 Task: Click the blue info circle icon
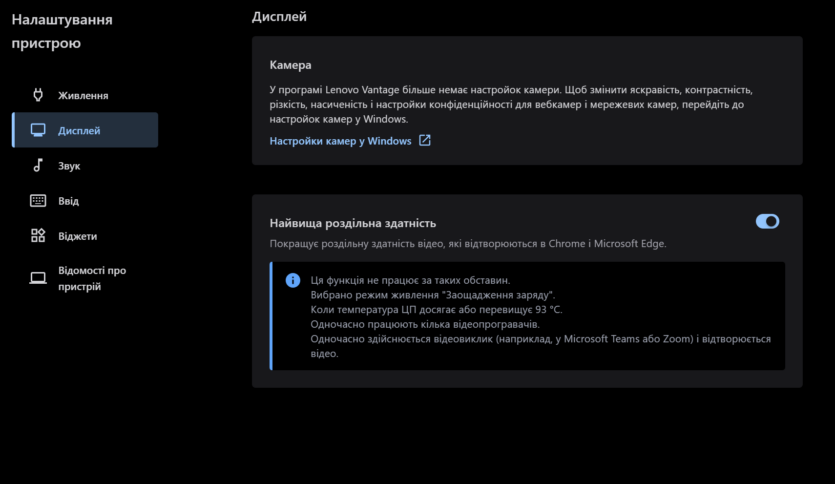[x=293, y=280]
